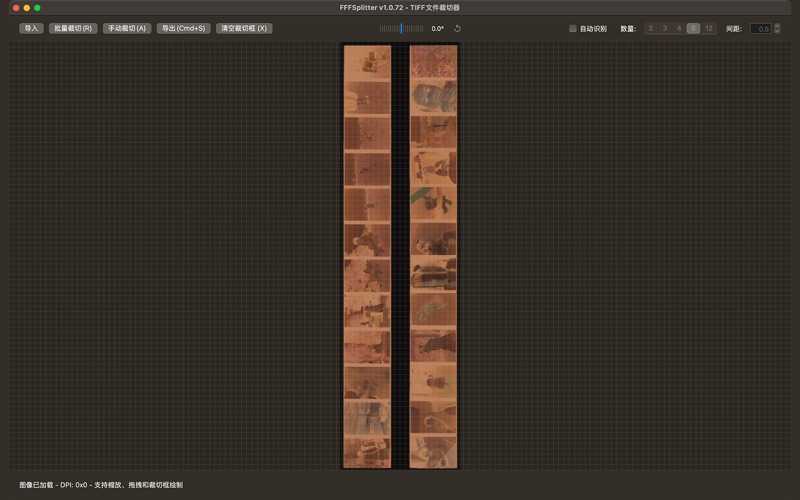Image resolution: width=800 pixels, height=500 pixels.
Task: Enter full screen with the green button
Action: pyautogui.click(x=37, y=8)
